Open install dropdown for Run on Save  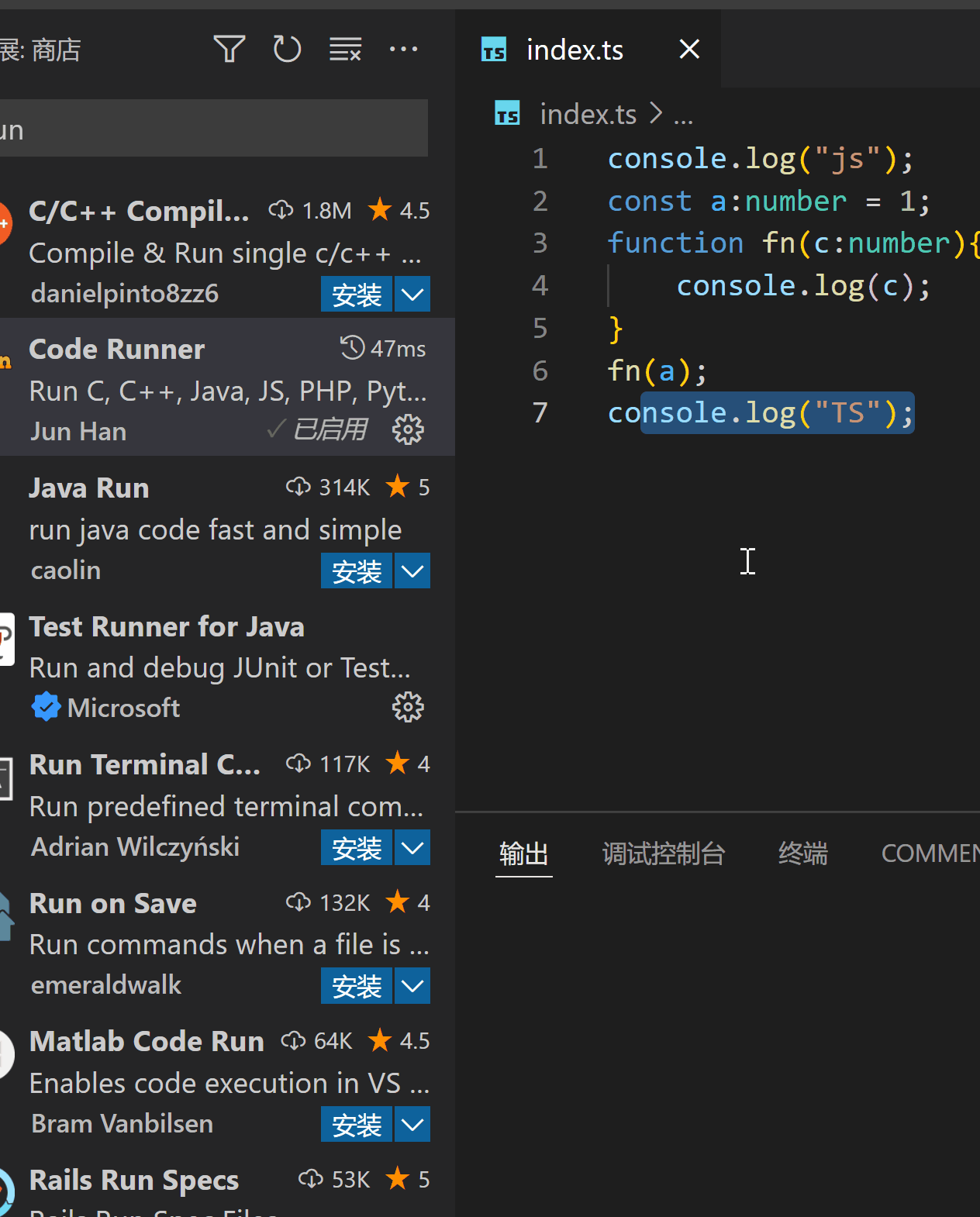pyautogui.click(x=412, y=986)
